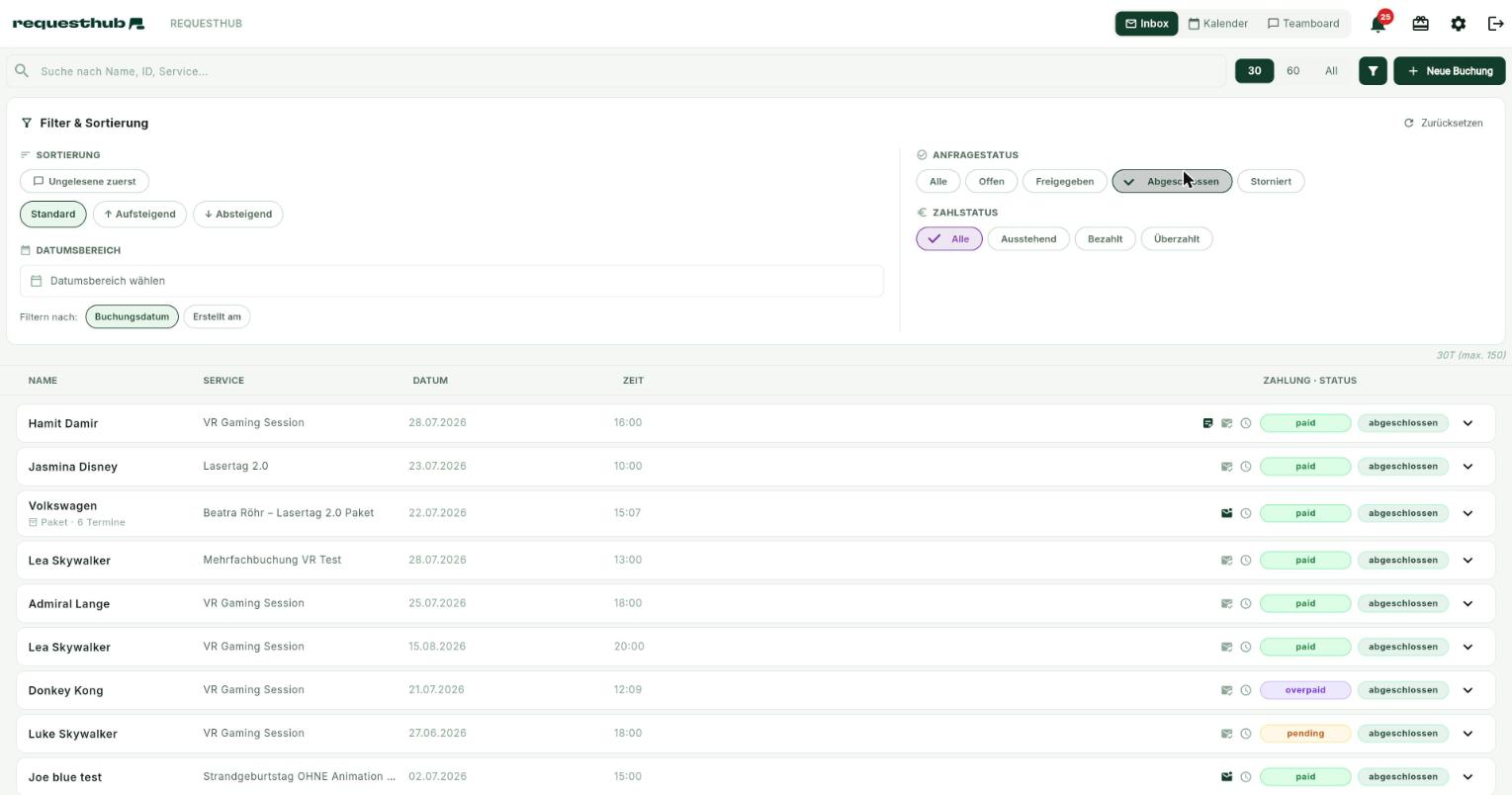Toggle 'Ungelesene zuerst' sorting
The width and height of the screenshot is (1512, 795).
84,181
